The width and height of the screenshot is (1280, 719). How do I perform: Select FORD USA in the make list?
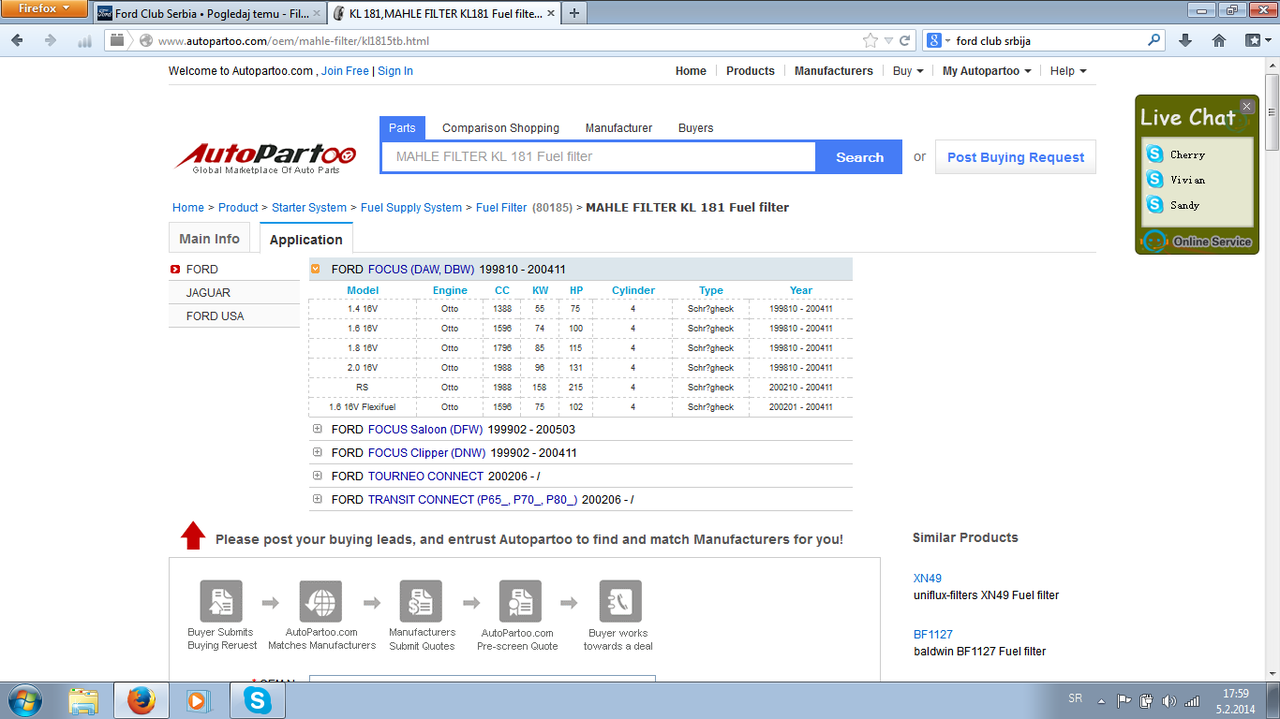click(215, 316)
